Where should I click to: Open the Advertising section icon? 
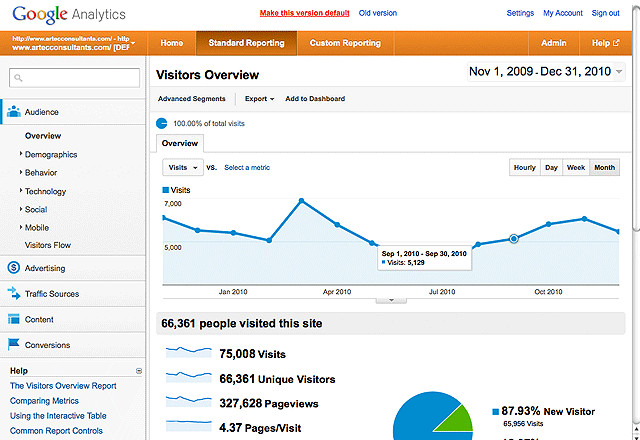[14, 268]
